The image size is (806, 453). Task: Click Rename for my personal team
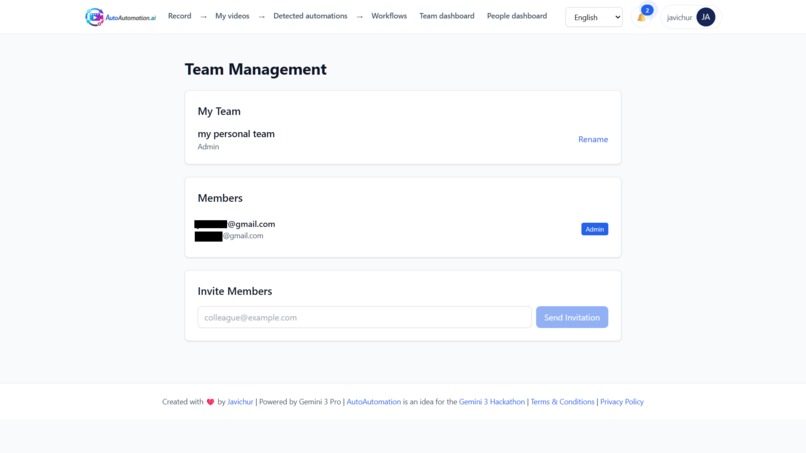pos(593,139)
